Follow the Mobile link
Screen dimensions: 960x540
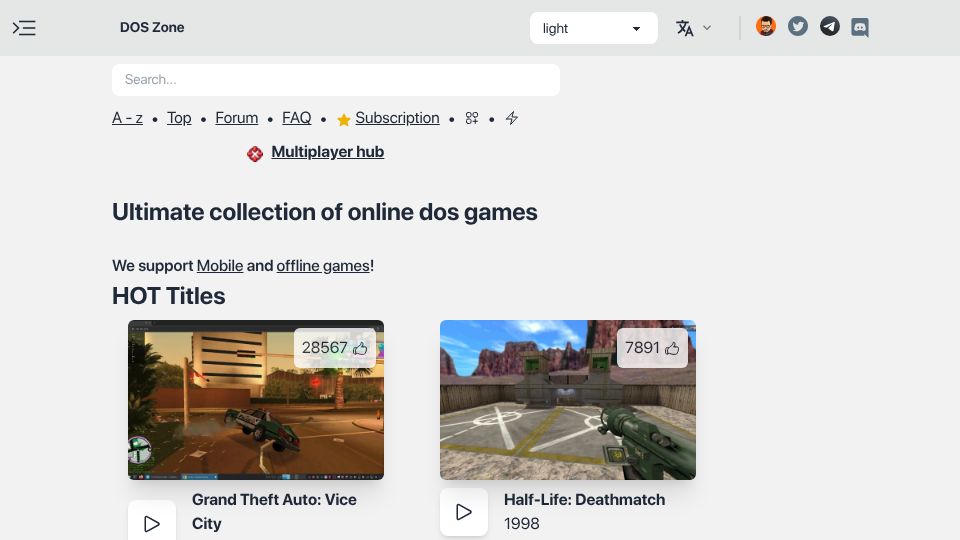point(220,266)
